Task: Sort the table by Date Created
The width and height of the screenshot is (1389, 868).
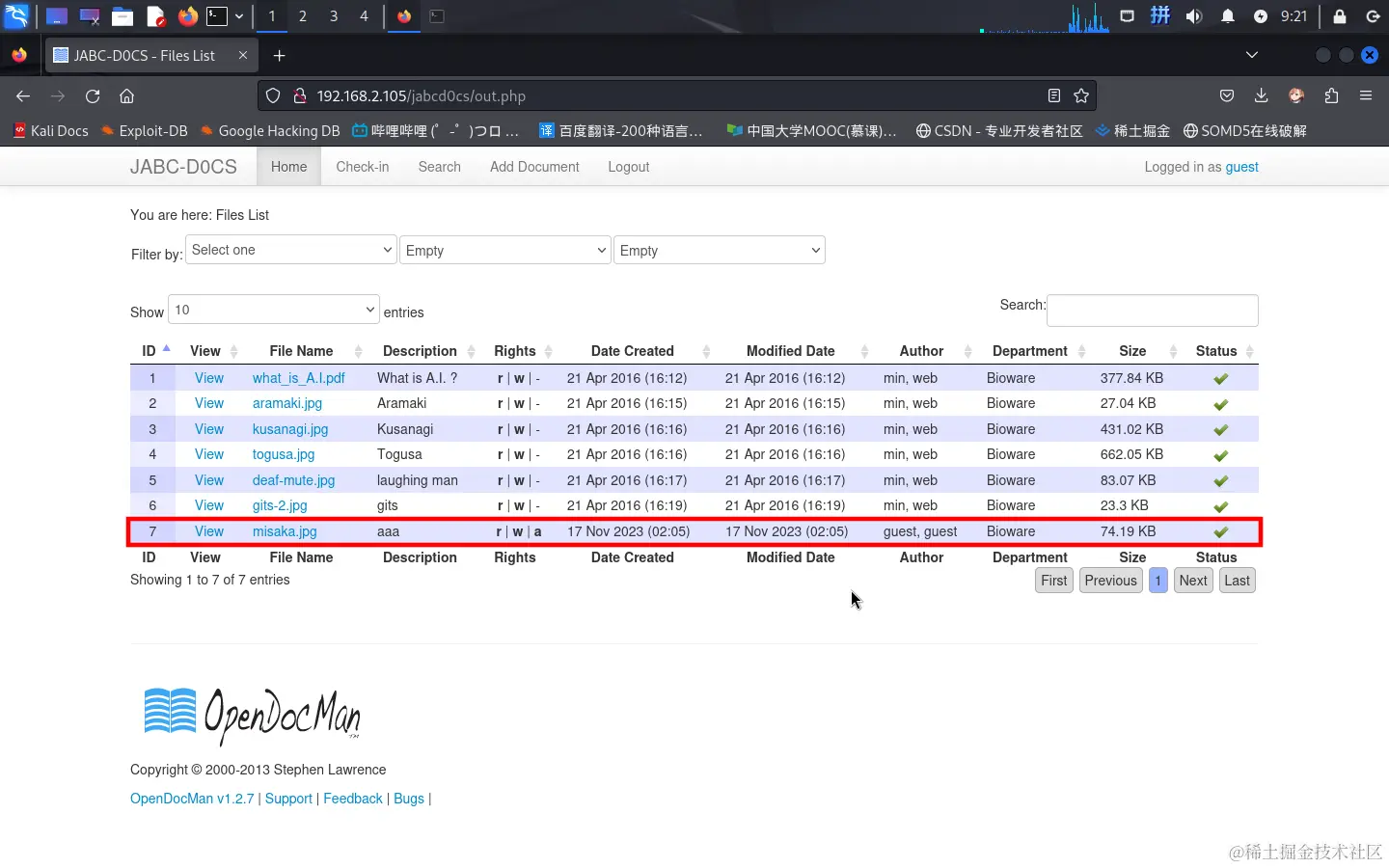Action: 633,351
